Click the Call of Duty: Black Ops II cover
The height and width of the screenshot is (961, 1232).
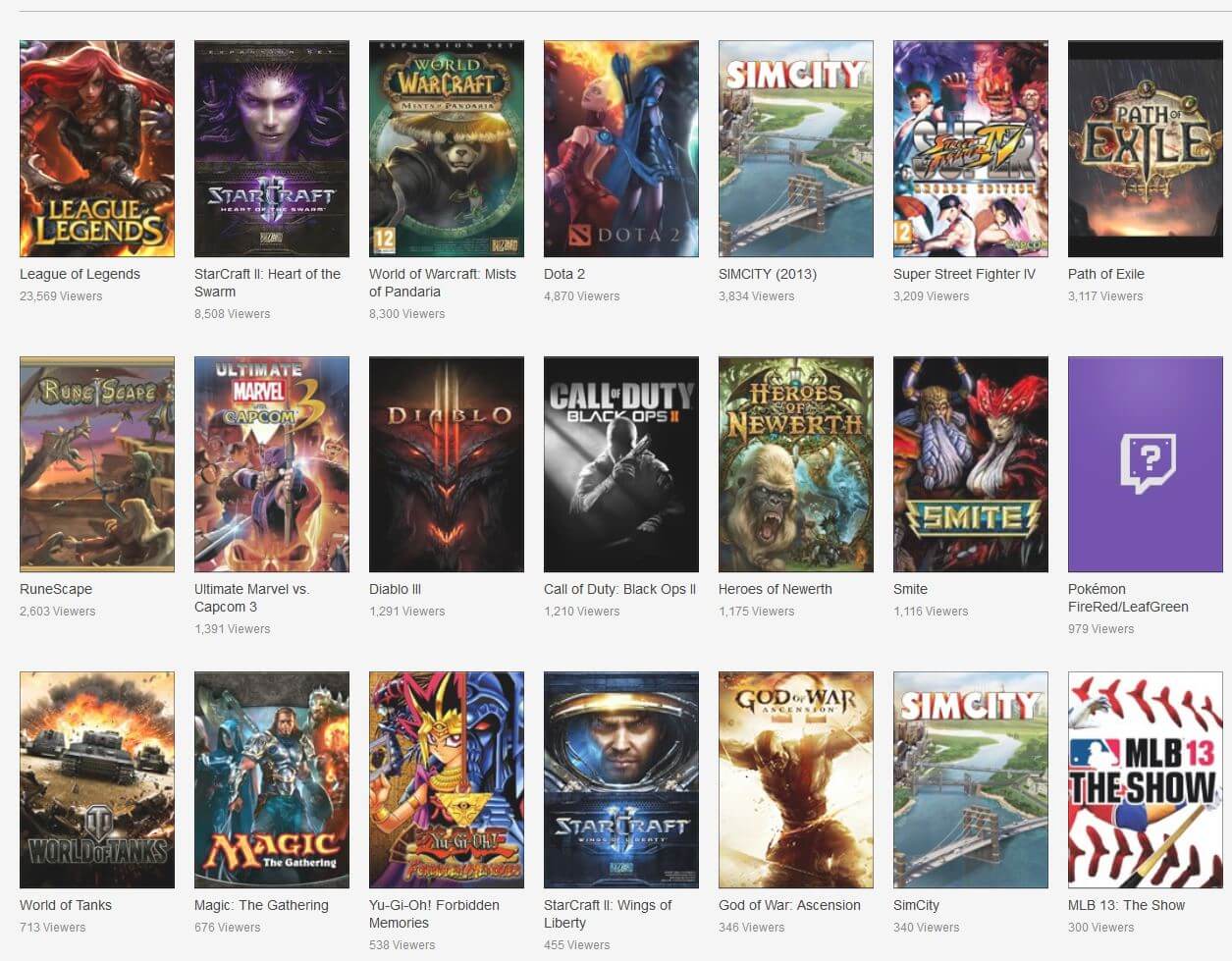620,464
